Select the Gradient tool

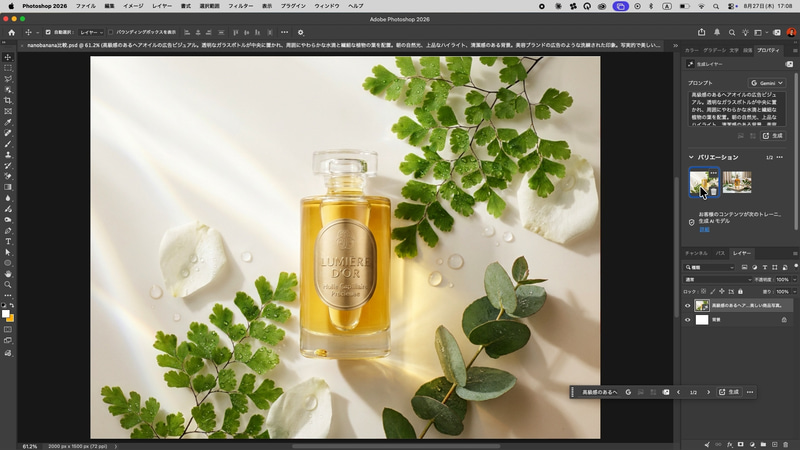point(8,187)
